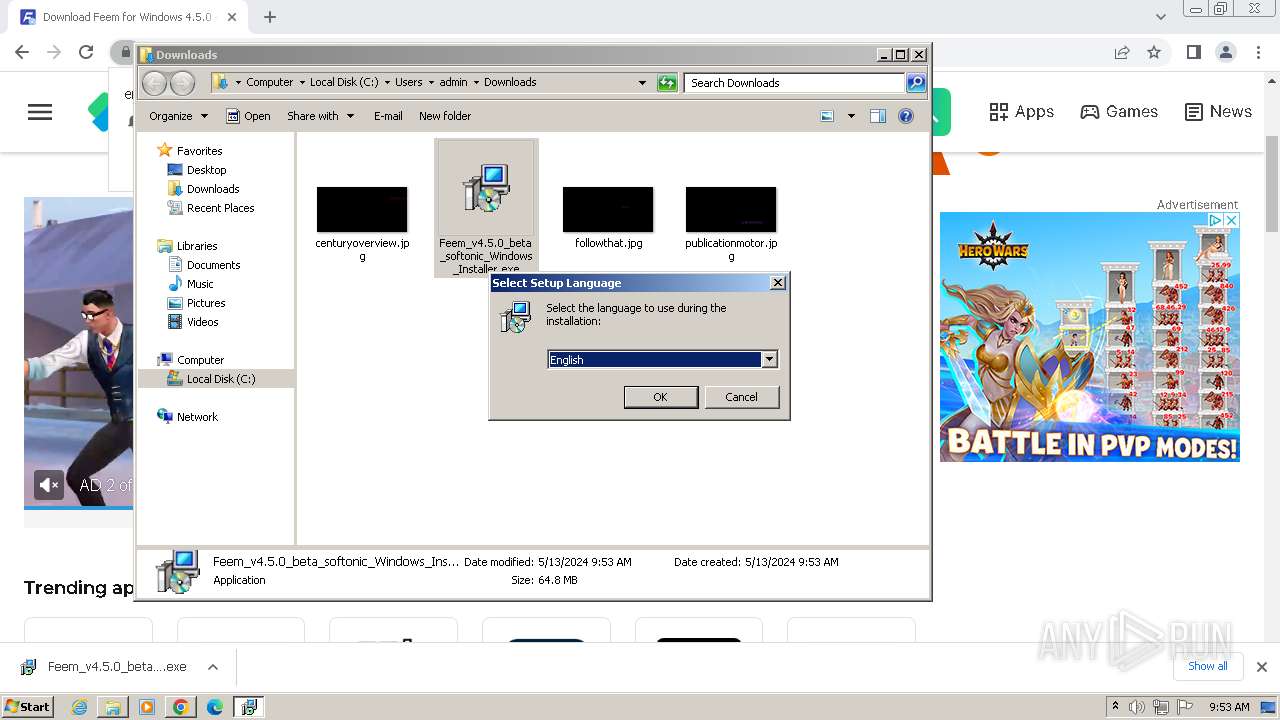1280x720 pixels.
Task: Reload the Chrome page
Action: tap(86, 52)
